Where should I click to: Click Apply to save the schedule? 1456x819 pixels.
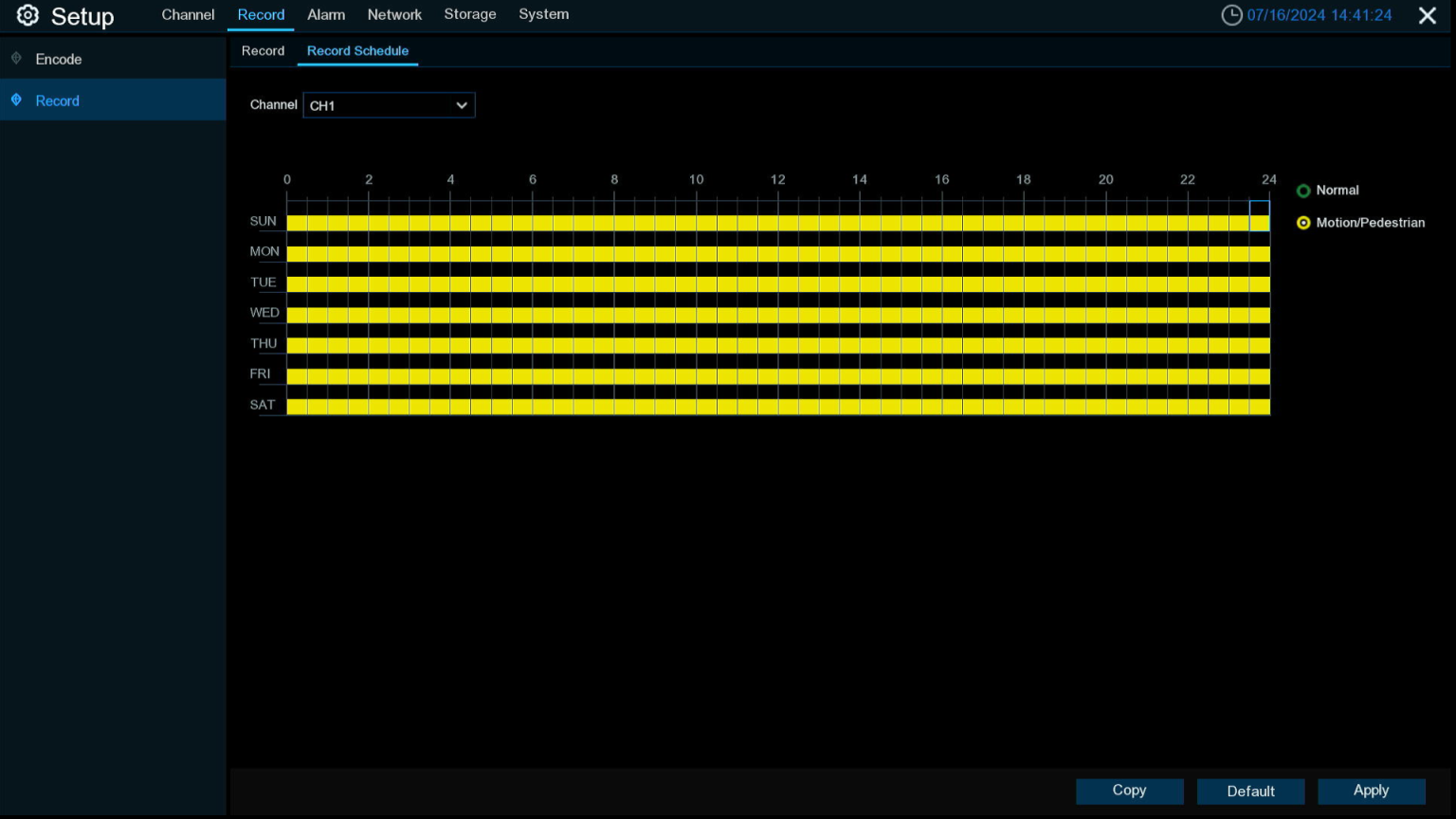coord(1371,791)
